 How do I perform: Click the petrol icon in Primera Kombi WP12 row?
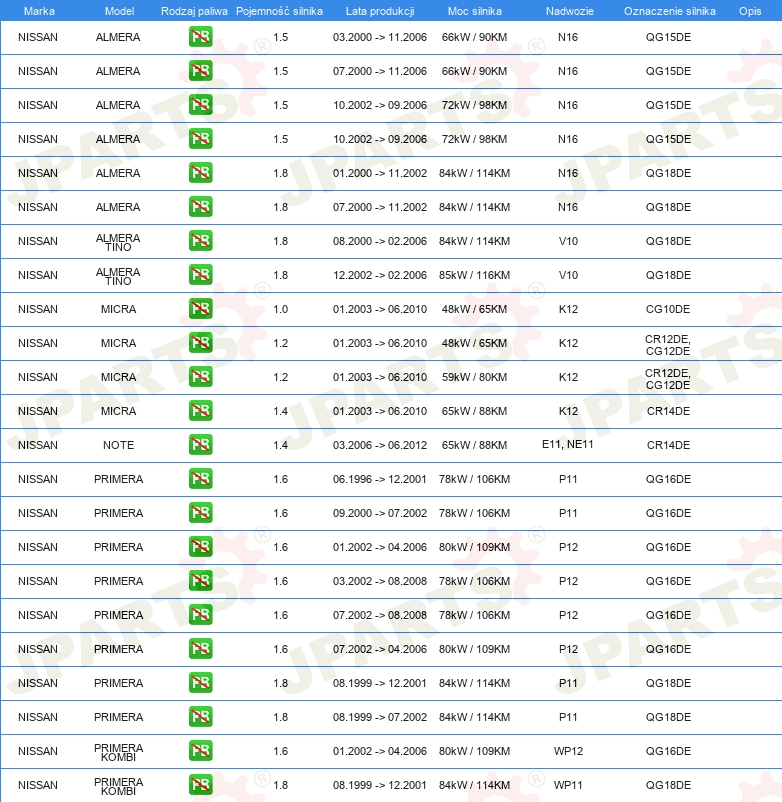coord(200,750)
